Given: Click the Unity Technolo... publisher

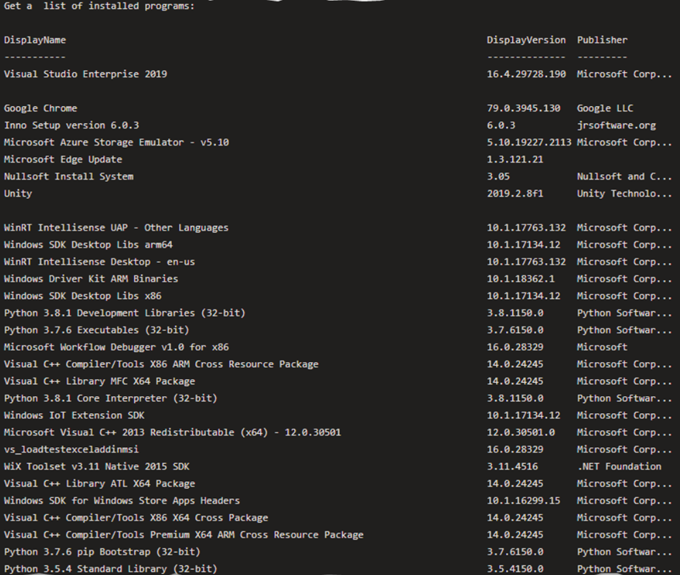Looking at the screenshot, I should click(x=624, y=193).
